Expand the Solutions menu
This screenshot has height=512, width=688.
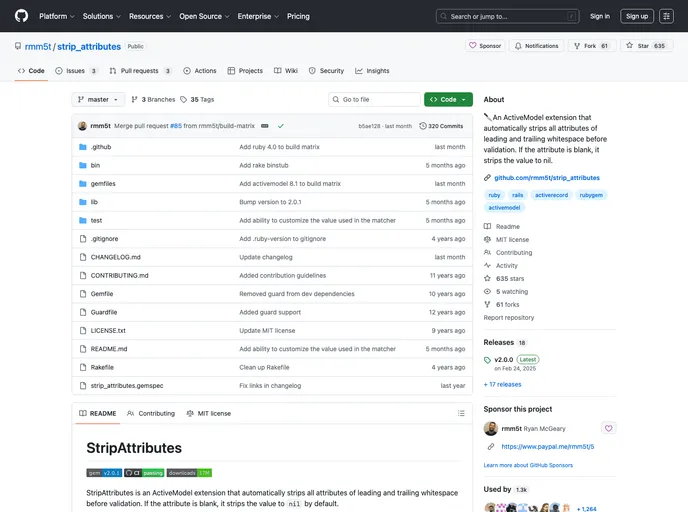click(x=101, y=16)
